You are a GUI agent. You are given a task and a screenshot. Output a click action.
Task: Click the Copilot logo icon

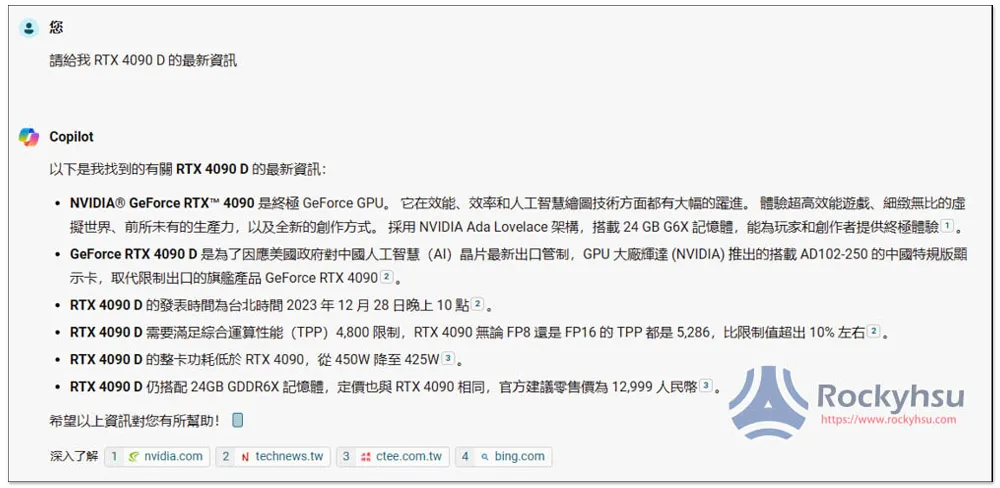[29, 137]
